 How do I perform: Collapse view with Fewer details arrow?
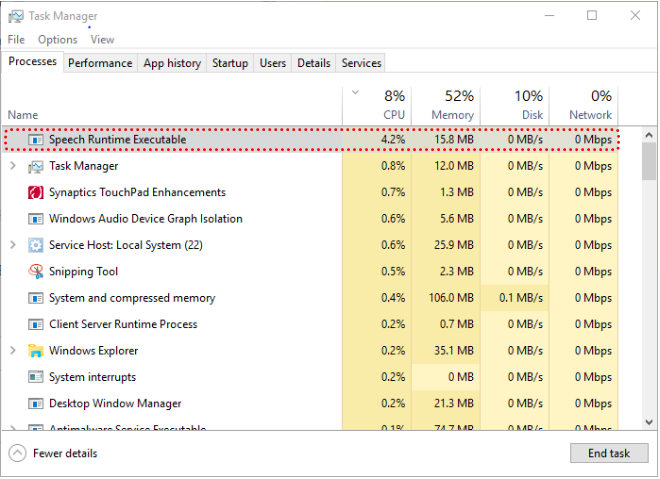(x=18, y=453)
